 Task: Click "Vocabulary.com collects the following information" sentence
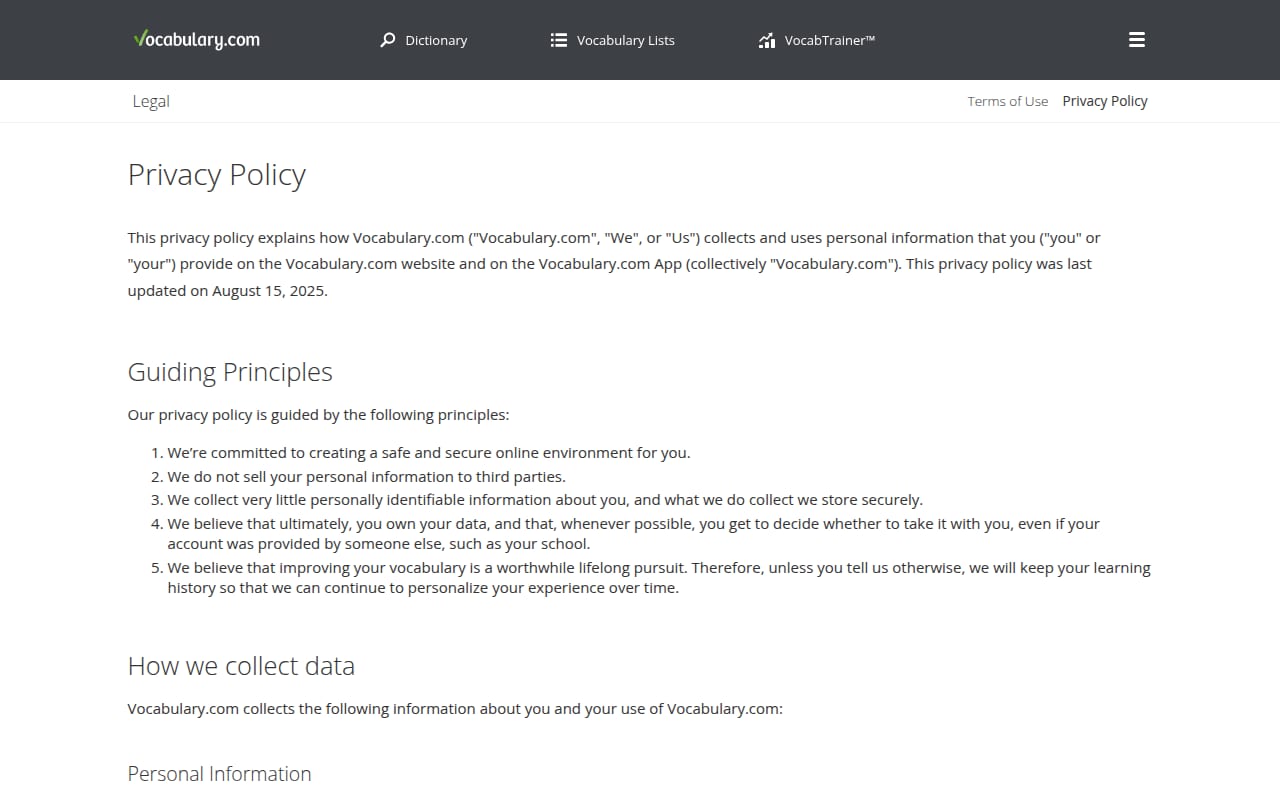455,709
